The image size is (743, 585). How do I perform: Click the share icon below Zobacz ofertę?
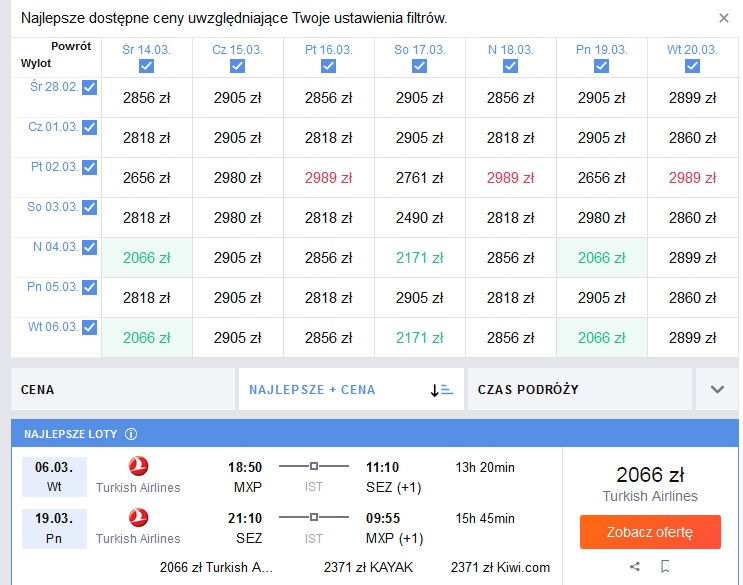[x=634, y=566]
